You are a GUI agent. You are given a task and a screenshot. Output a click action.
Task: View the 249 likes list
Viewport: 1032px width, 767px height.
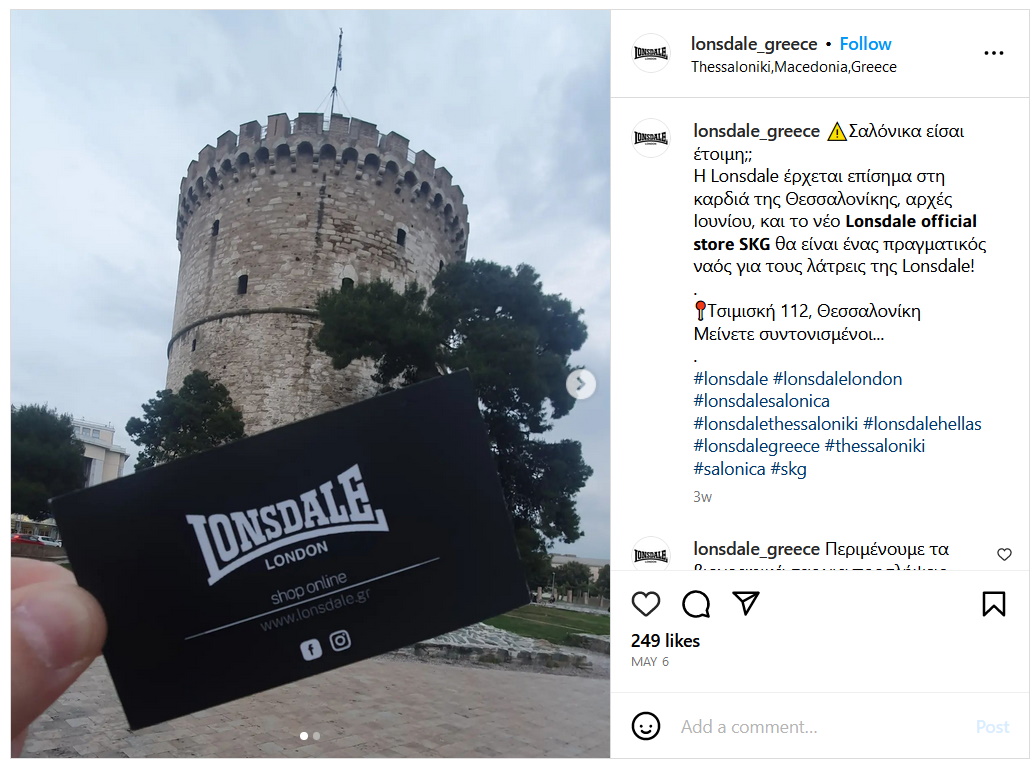(665, 641)
